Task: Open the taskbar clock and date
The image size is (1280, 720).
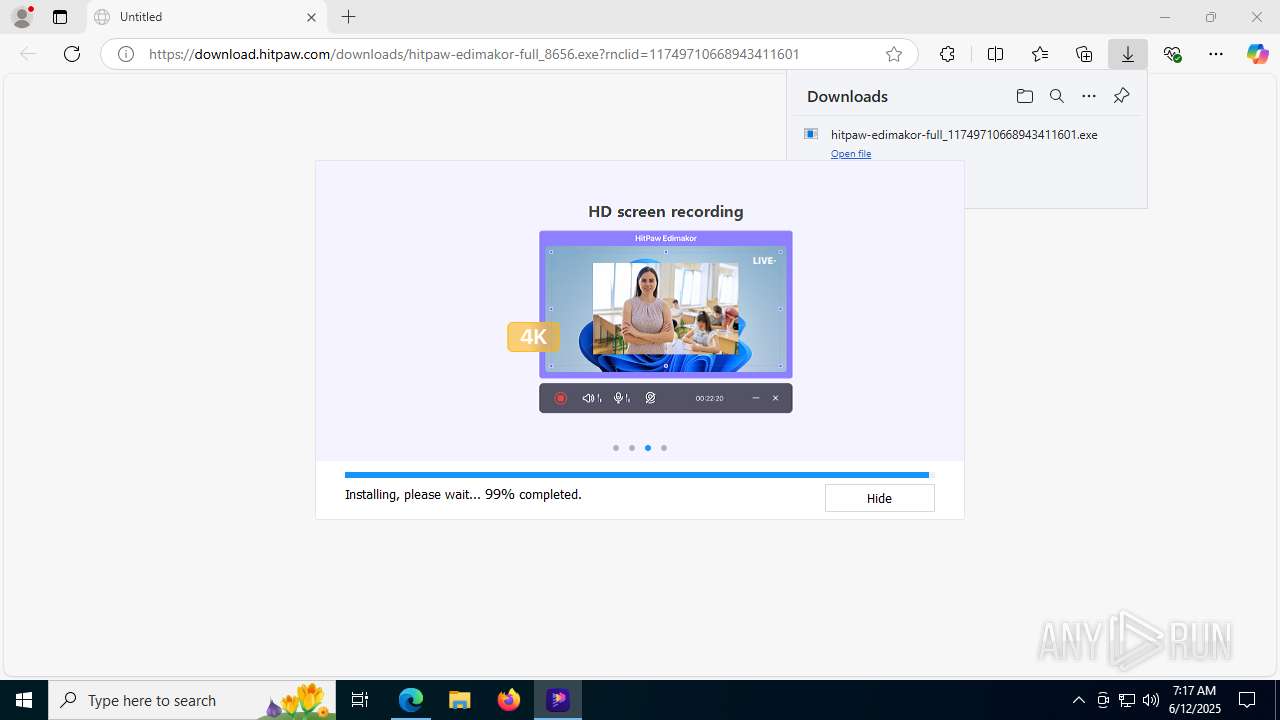Action: 1194,700
